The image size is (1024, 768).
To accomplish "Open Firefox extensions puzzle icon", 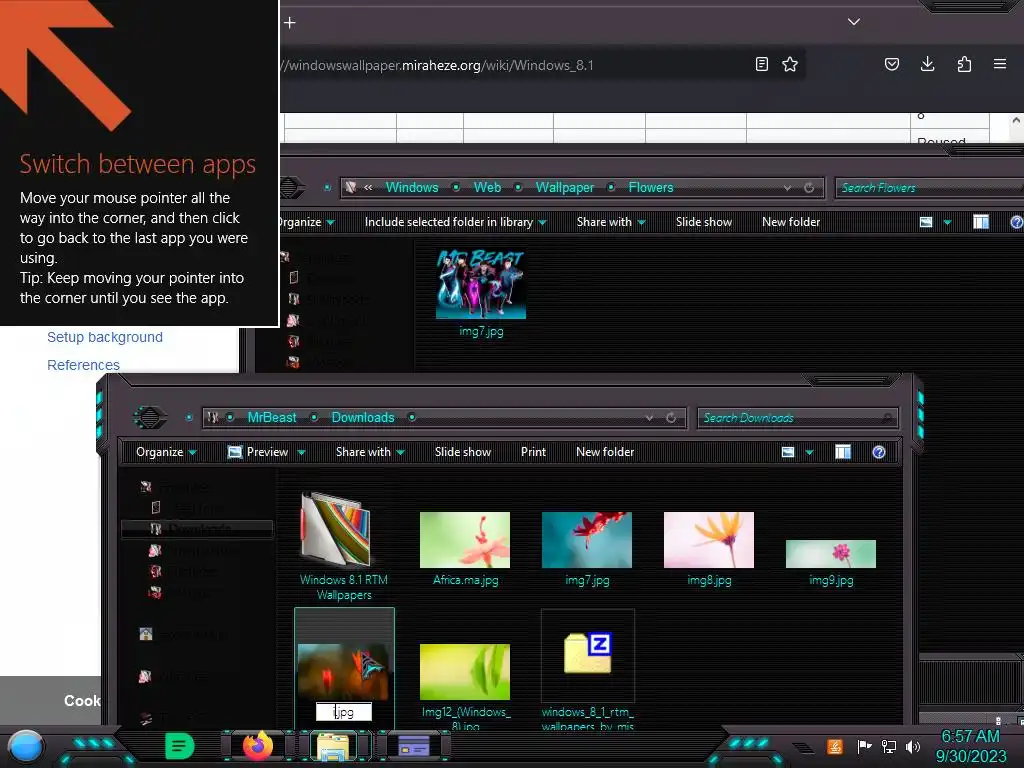I will tap(964, 64).
